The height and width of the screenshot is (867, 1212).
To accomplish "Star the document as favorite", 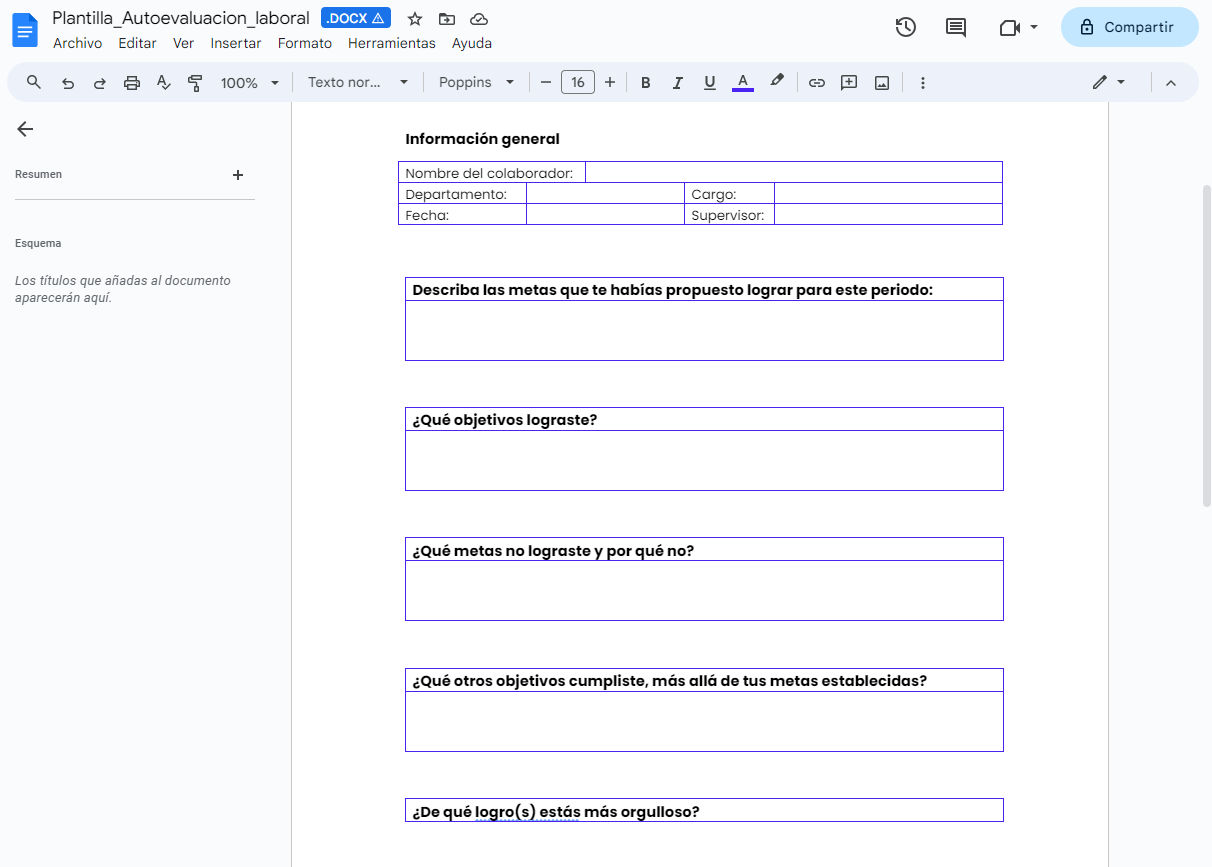I will 415,19.
